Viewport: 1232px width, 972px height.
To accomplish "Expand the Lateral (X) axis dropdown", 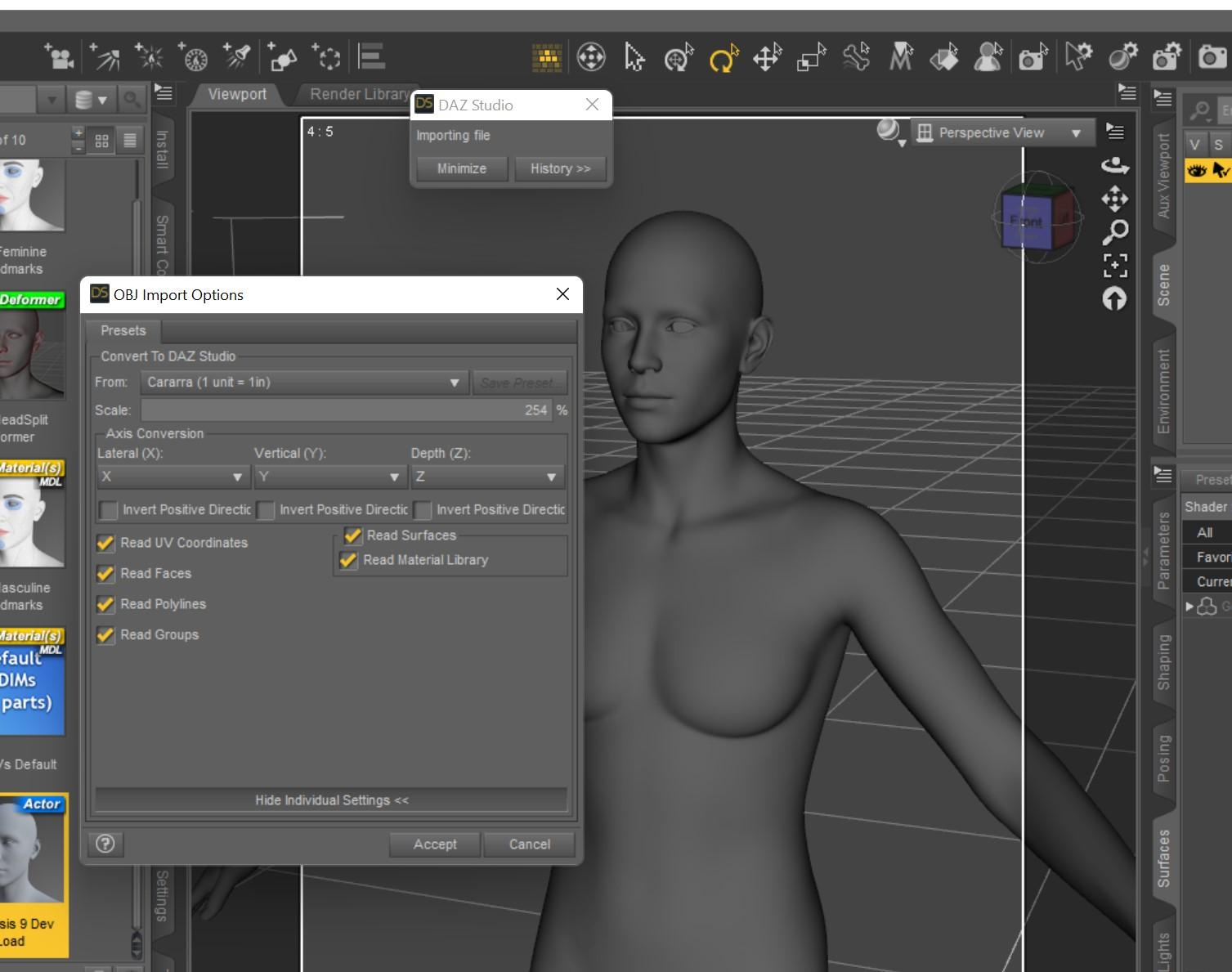I will pyautogui.click(x=172, y=477).
